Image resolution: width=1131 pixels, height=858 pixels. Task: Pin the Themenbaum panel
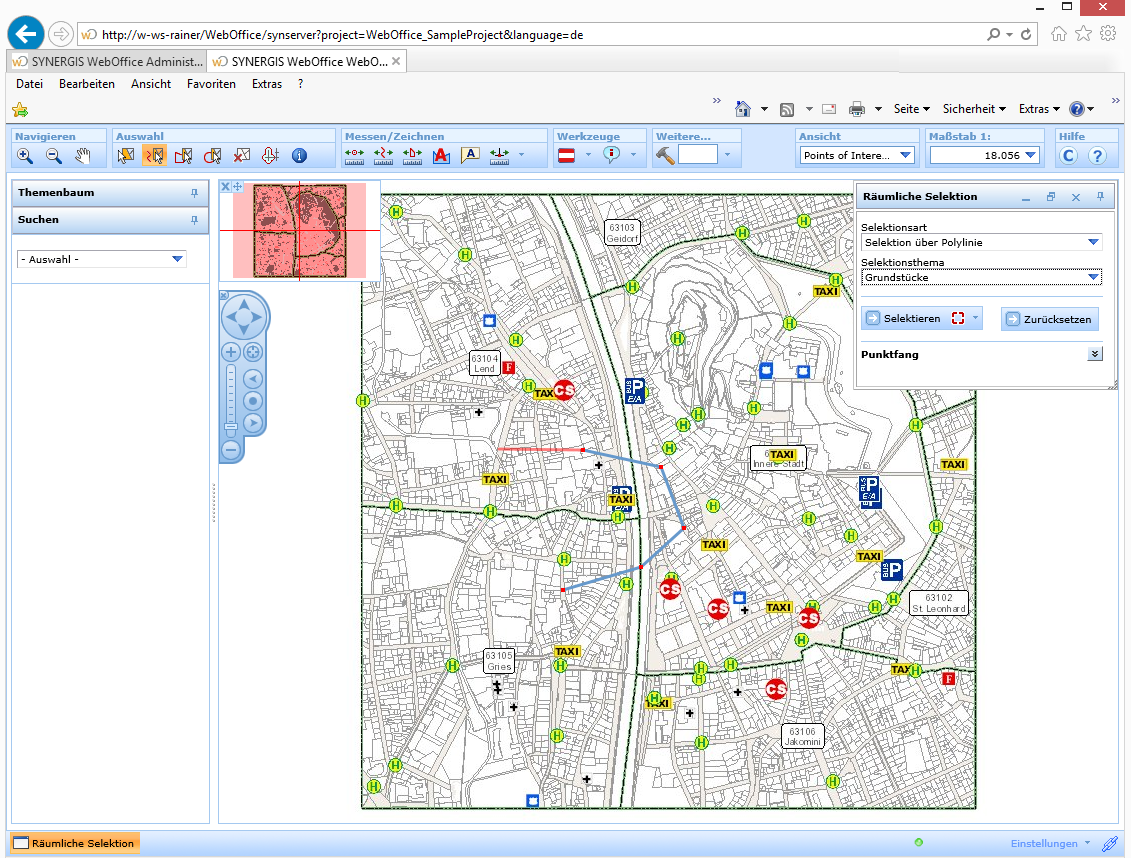coord(195,192)
